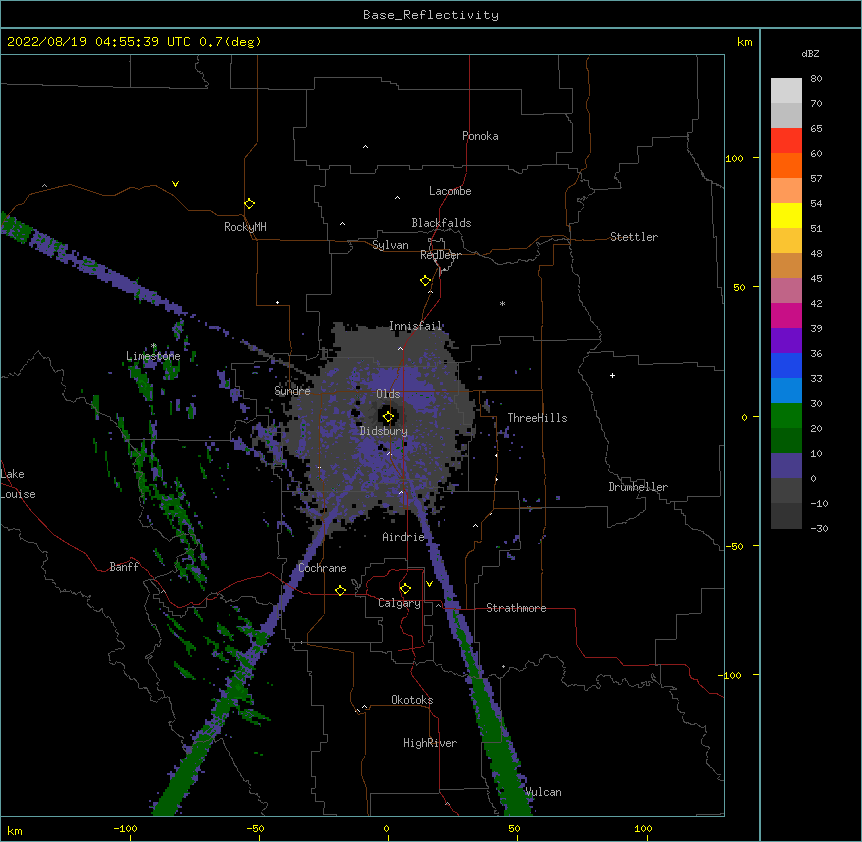Select the Okotoks label
This screenshot has width=862, height=842.
(412, 700)
